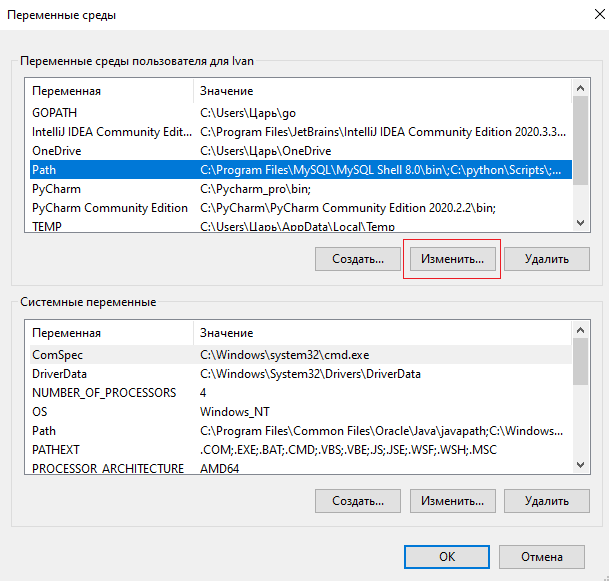This screenshot has width=609, height=581.
Task: Click up arrow of system variables scrollbar
Action: tap(581, 330)
